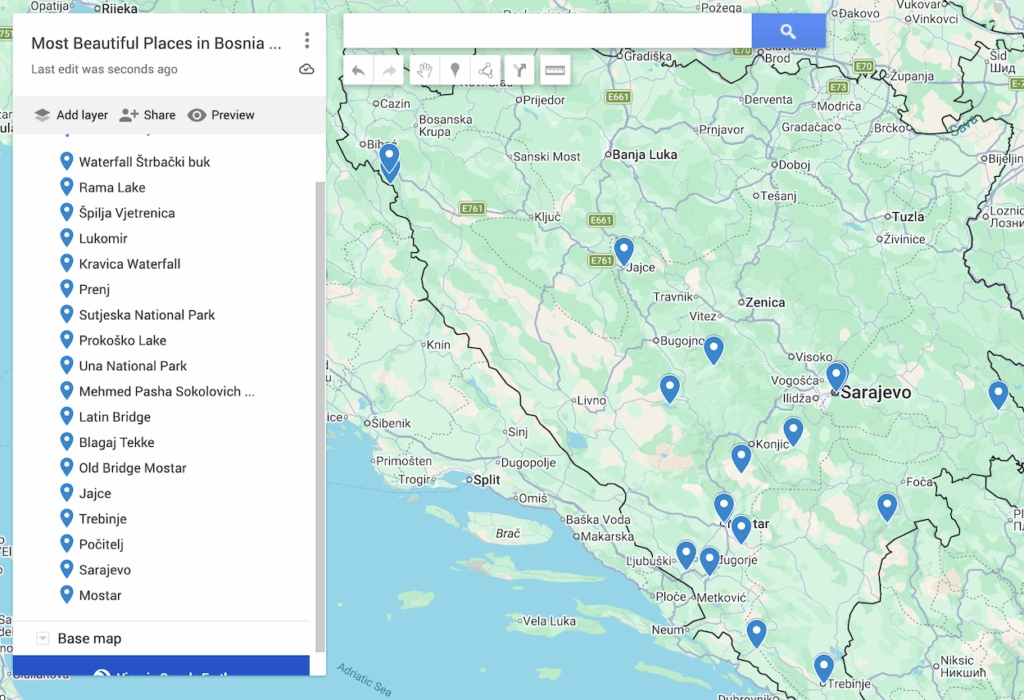
Task: Click the map pin south of Metković
Action: pyautogui.click(x=756, y=633)
